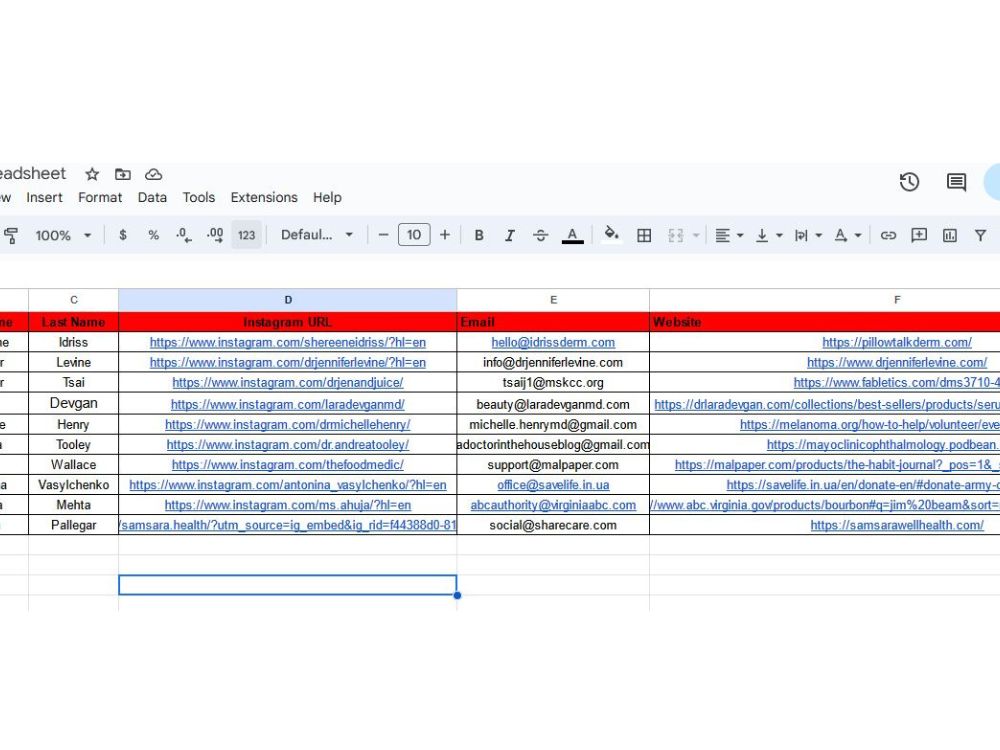Create a filter using funnel icon

point(980,235)
